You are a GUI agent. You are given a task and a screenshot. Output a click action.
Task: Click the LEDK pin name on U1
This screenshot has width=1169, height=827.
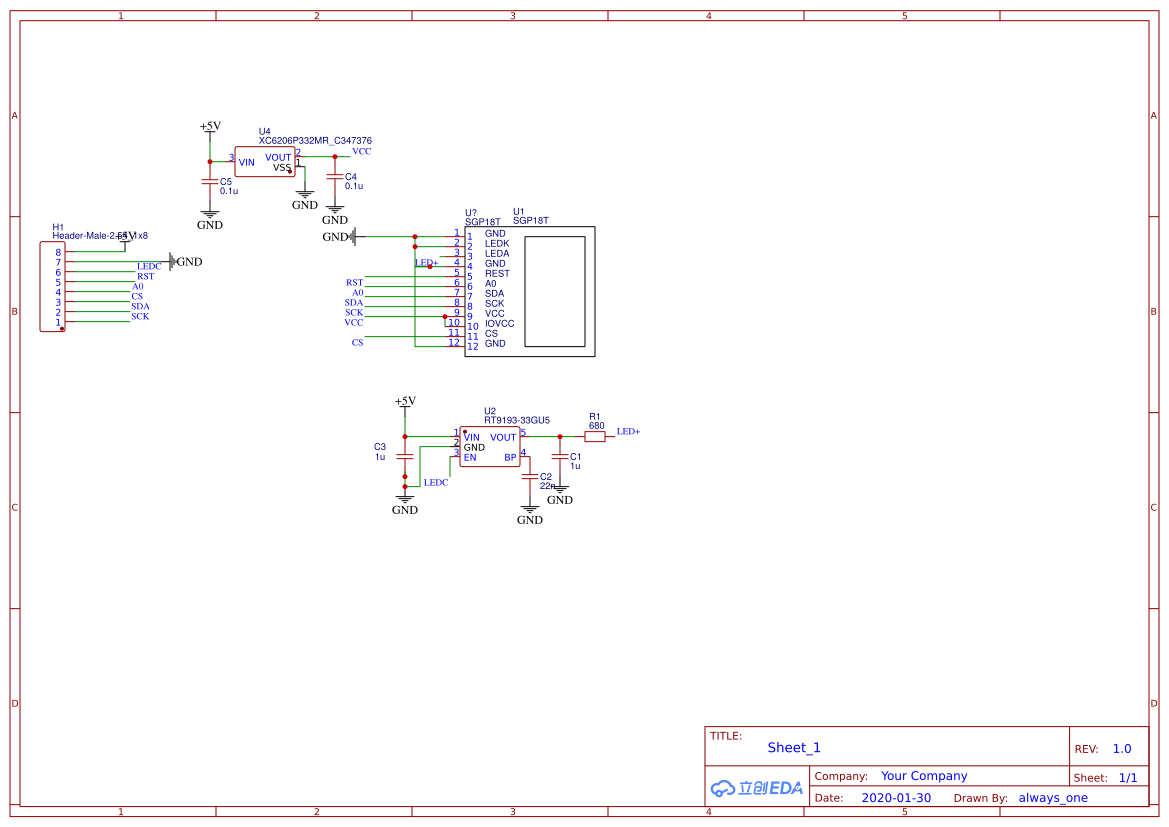(497, 243)
